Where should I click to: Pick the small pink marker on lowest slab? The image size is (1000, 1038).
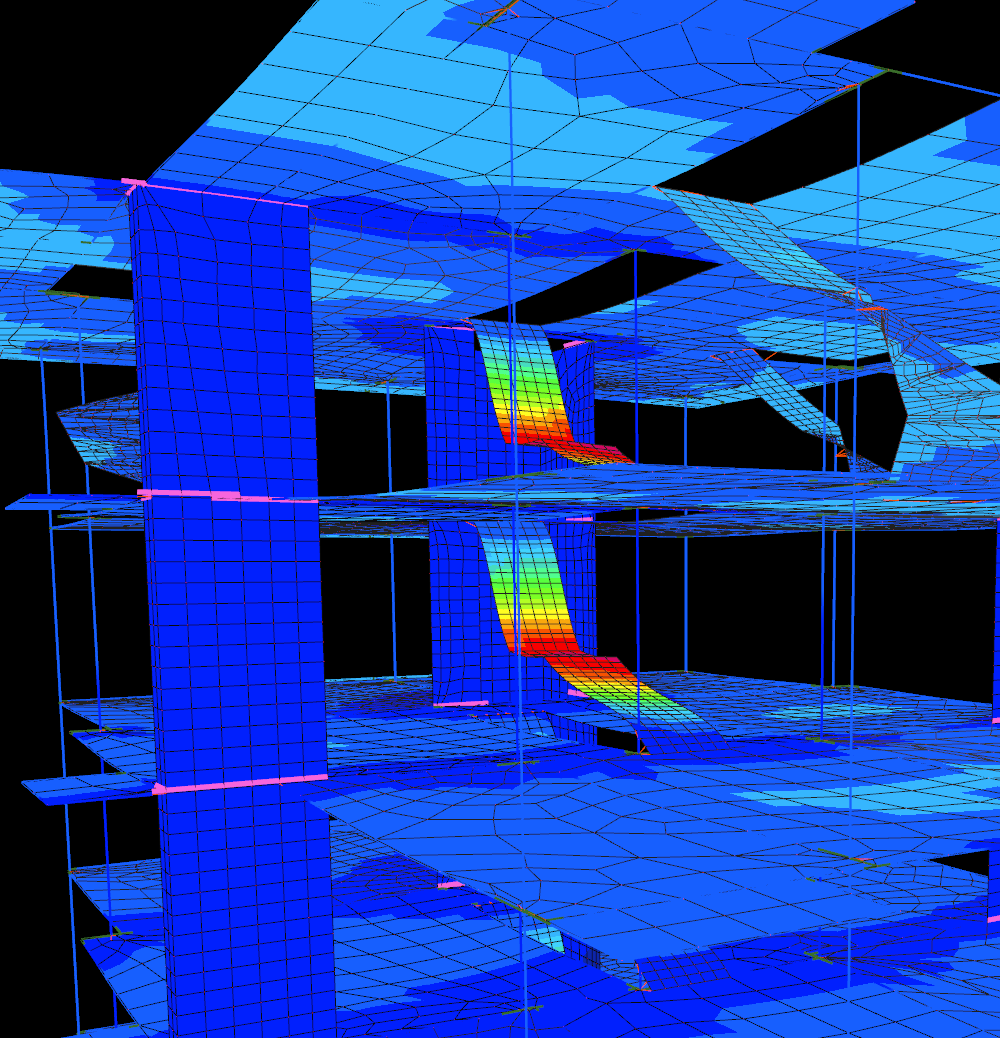450,885
